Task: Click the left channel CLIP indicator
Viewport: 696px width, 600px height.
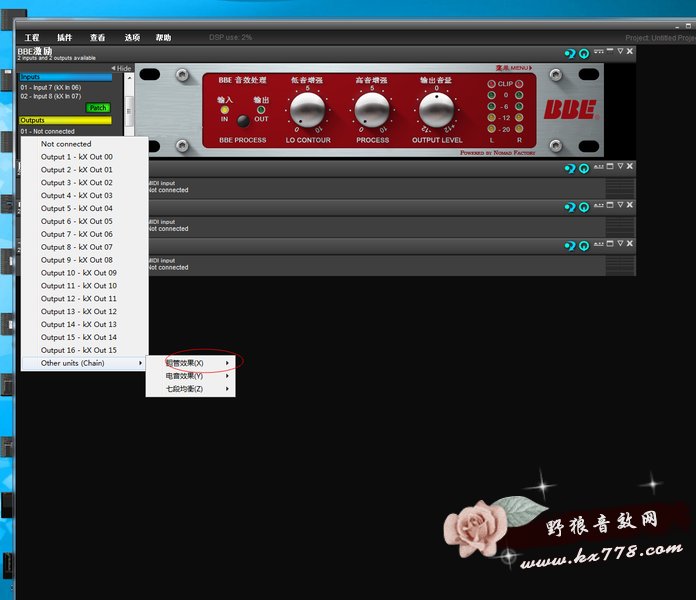Action: (x=491, y=84)
